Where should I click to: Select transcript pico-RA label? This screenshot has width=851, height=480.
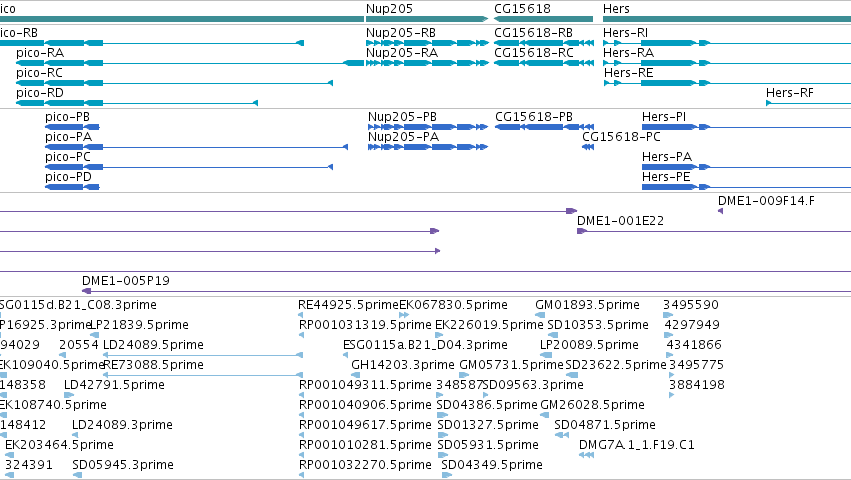[x=40, y=53]
